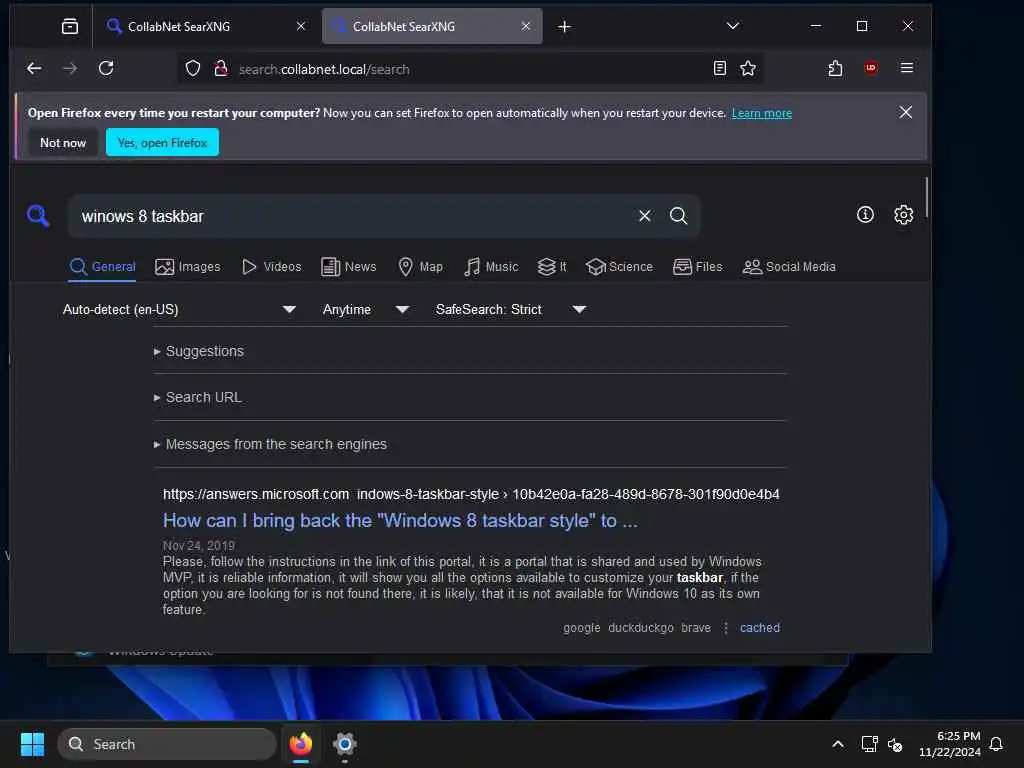Screen dimensions: 1024x768
Task: Click the Windows taskbar Search box
Action: 167,744
